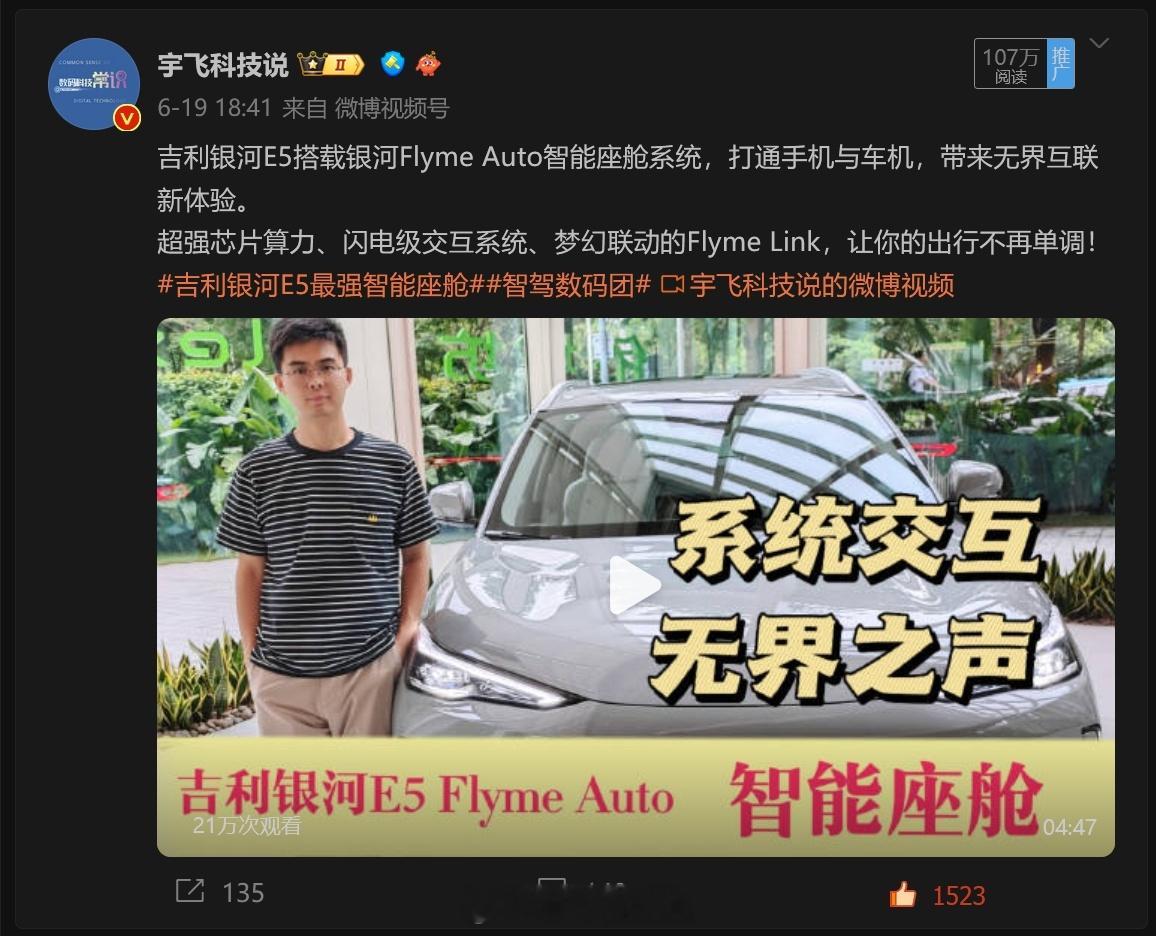Viewport: 1156px width, 936px height.
Task: Like the post with thumbs-up icon
Action: [x=902, y=895]
